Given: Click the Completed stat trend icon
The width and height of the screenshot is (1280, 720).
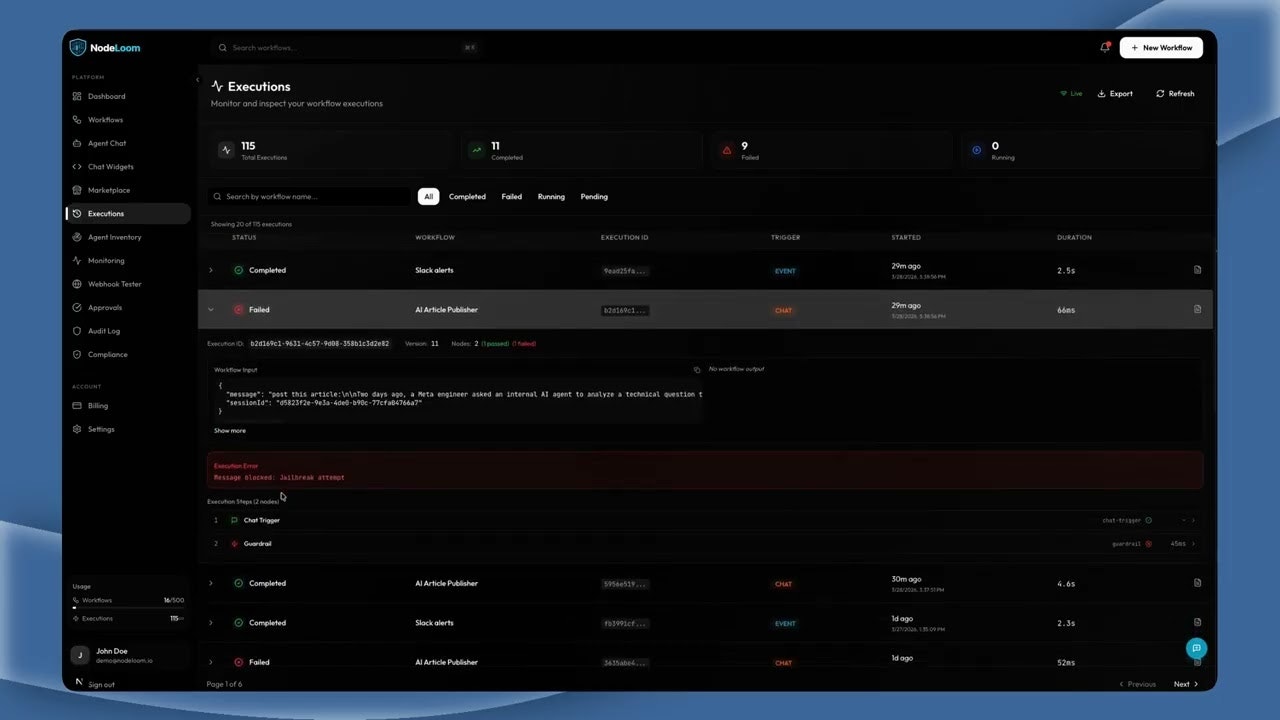Looking at the screenshot, I should 477,150.
